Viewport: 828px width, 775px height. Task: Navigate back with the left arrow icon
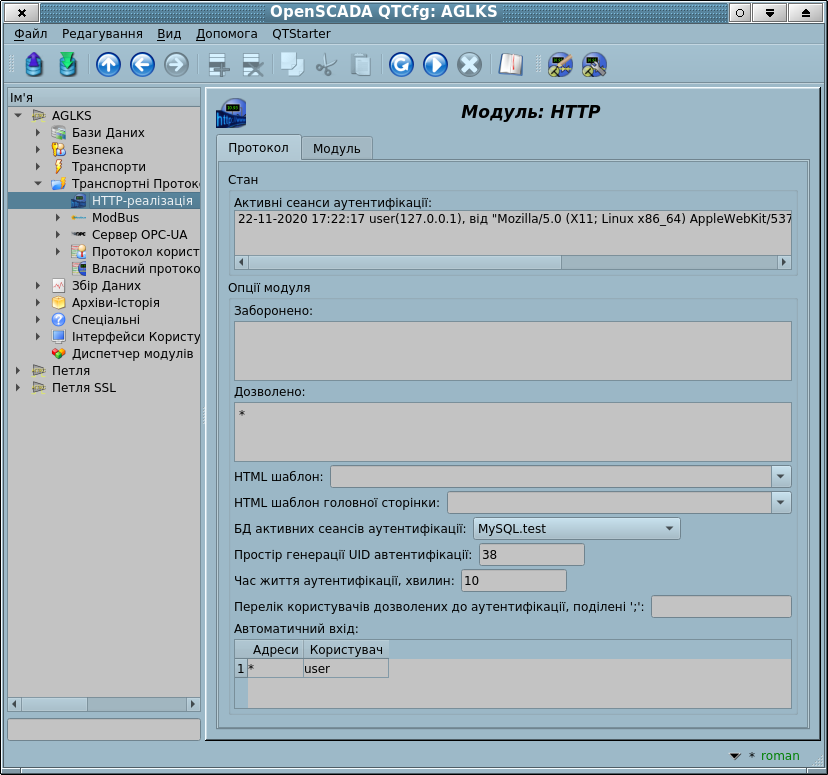click(142, 65)
